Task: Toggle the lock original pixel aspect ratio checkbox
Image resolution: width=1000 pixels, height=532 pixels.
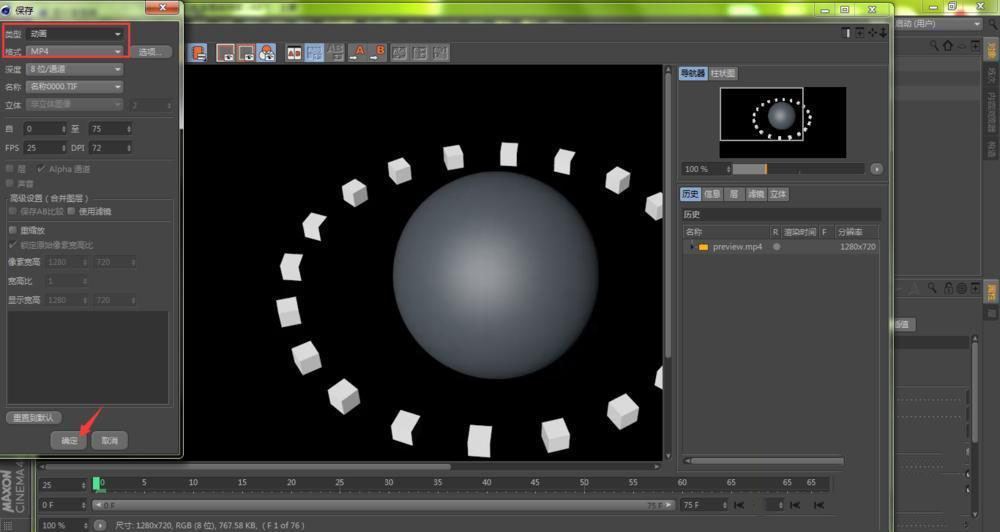Action: tap(12, 245)
